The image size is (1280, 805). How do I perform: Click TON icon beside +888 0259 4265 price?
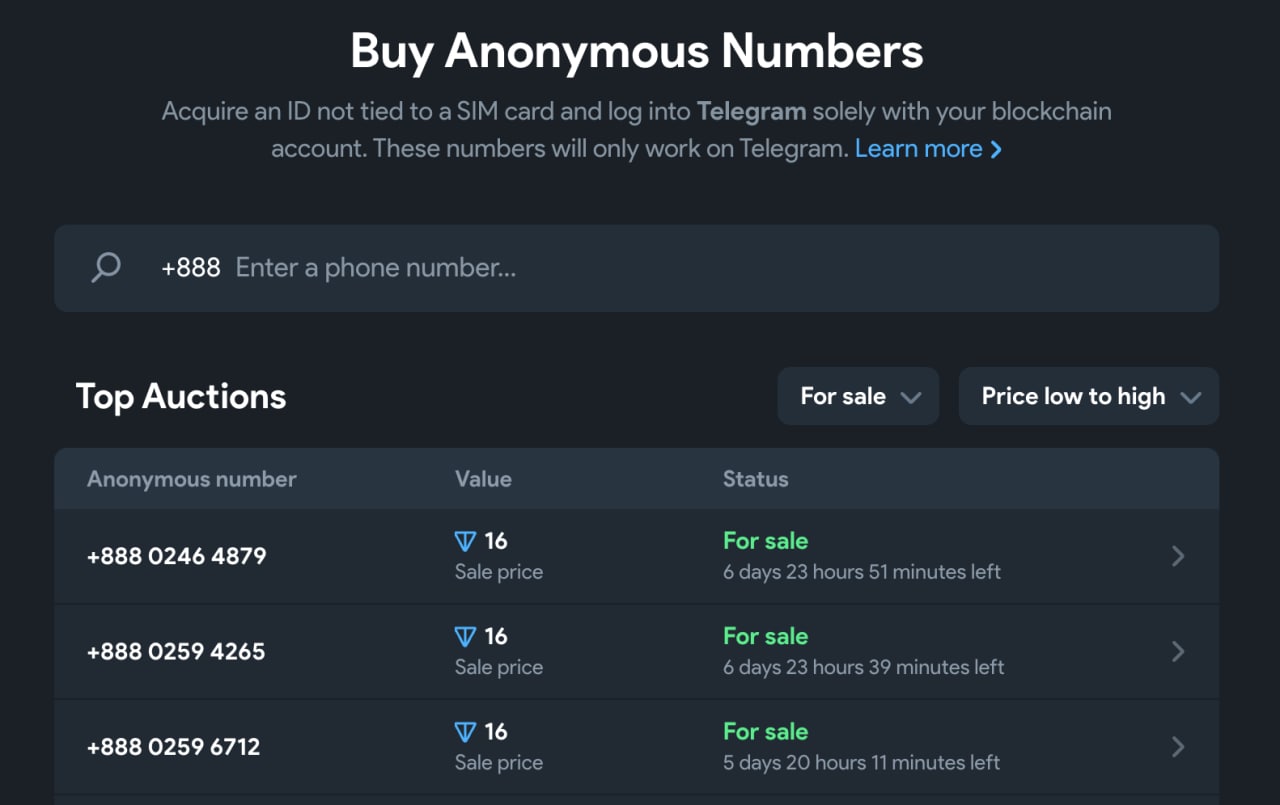(x=465, y=636)
